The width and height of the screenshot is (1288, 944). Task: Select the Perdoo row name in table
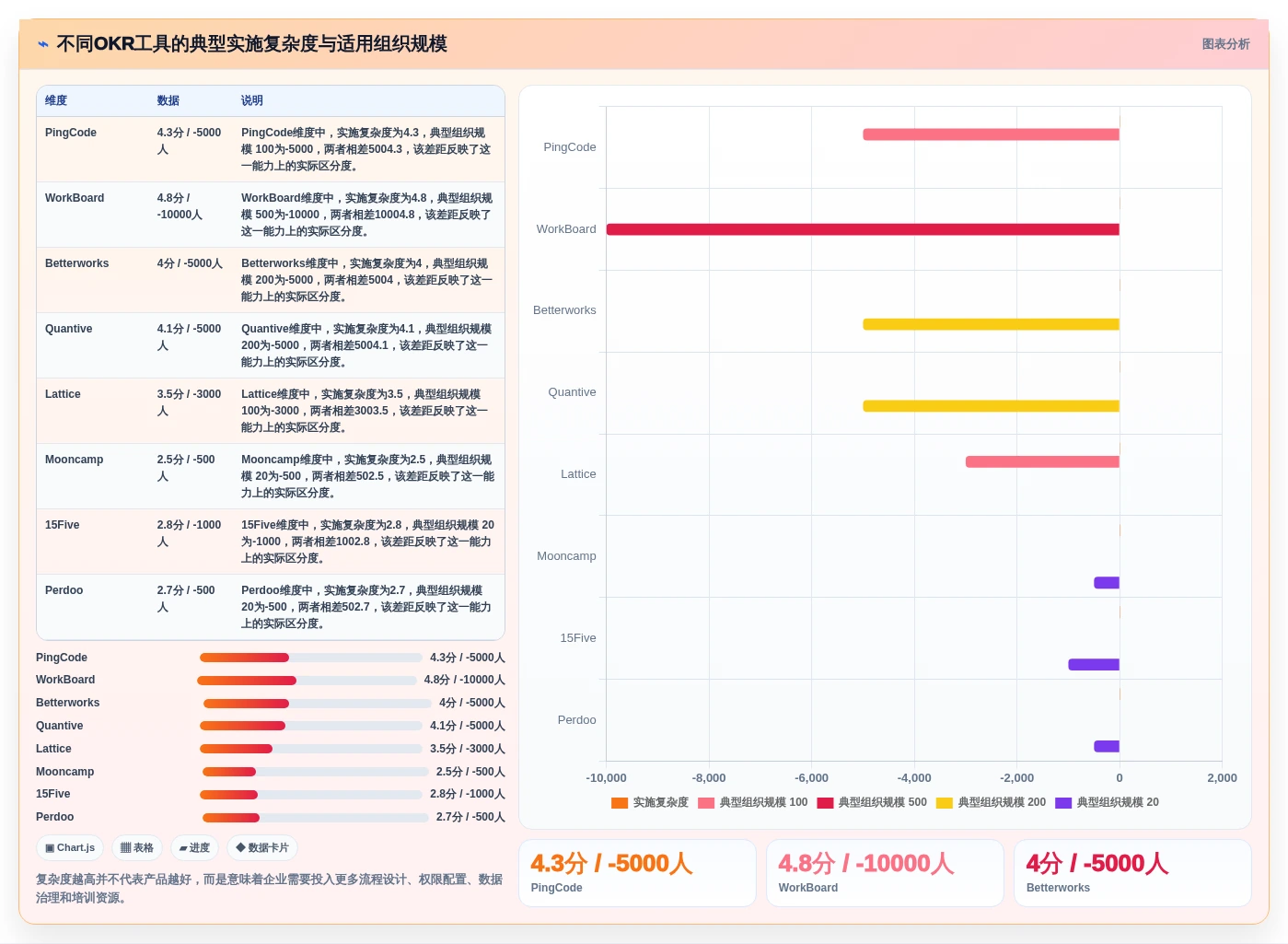pos(64,590)
